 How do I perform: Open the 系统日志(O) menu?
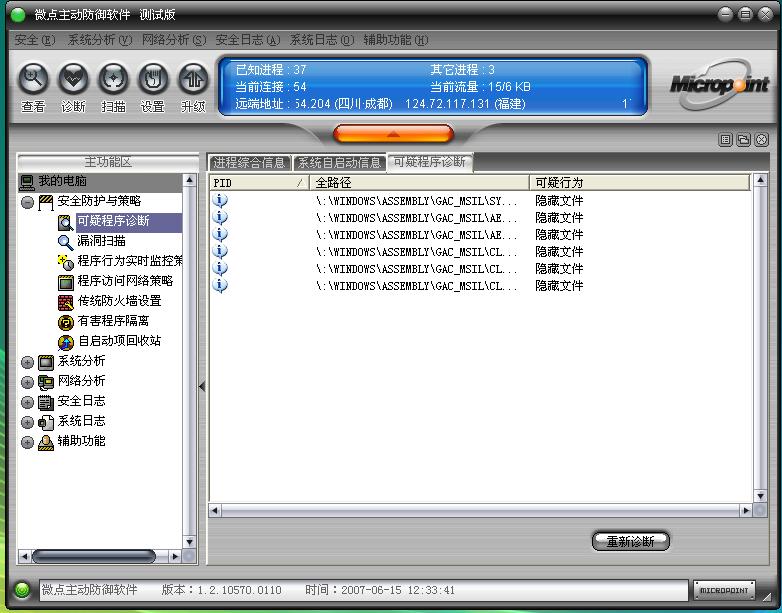click(322, 40)
